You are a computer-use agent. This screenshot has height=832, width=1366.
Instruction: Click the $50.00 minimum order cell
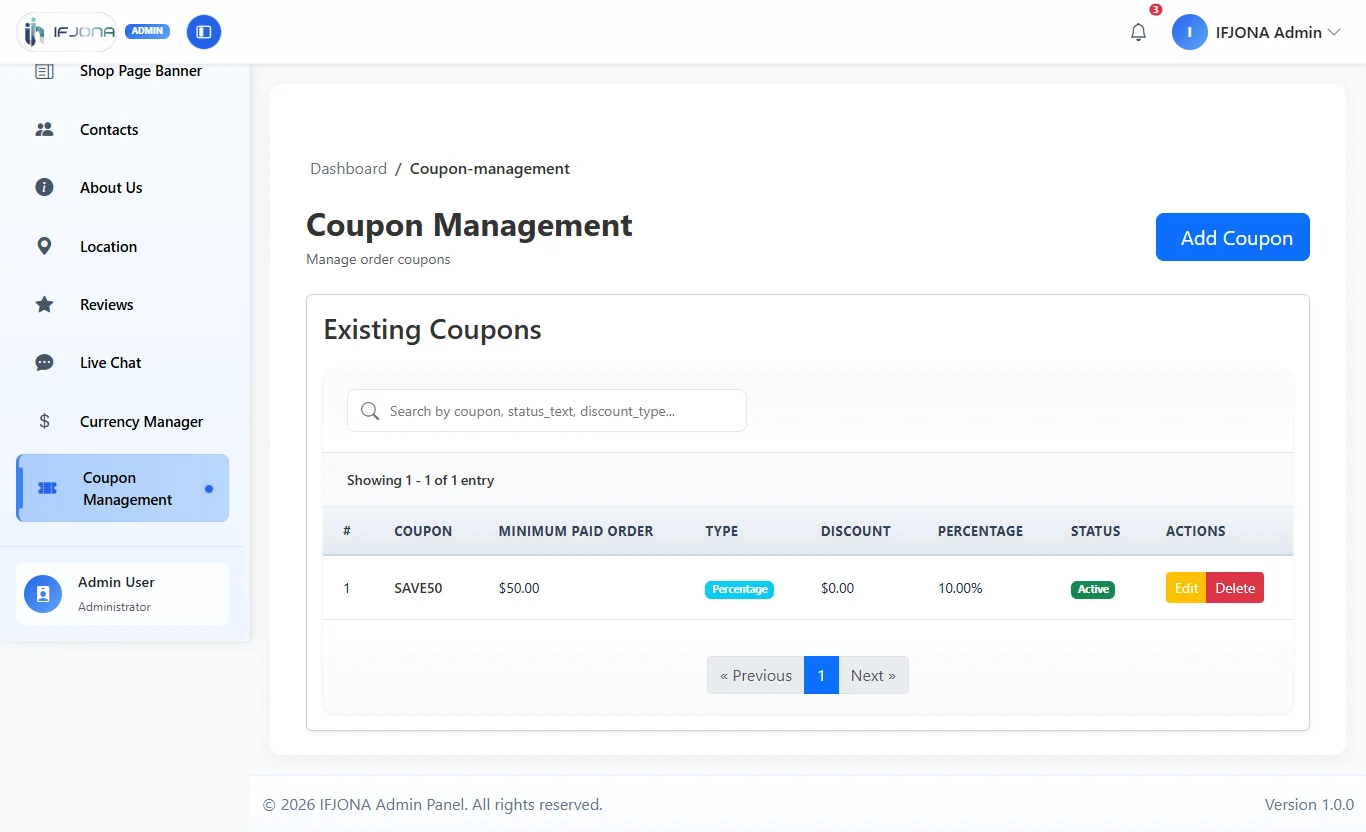point(519,588)
